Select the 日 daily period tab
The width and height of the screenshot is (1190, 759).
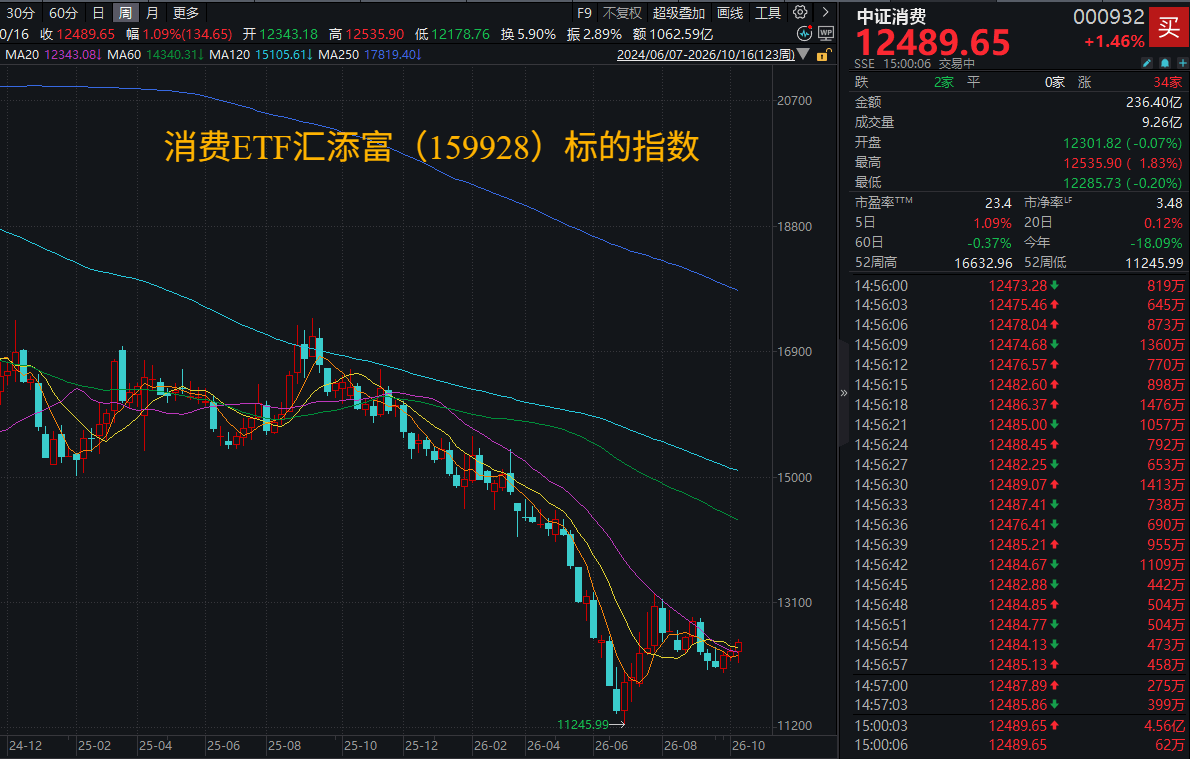point(98,13)
